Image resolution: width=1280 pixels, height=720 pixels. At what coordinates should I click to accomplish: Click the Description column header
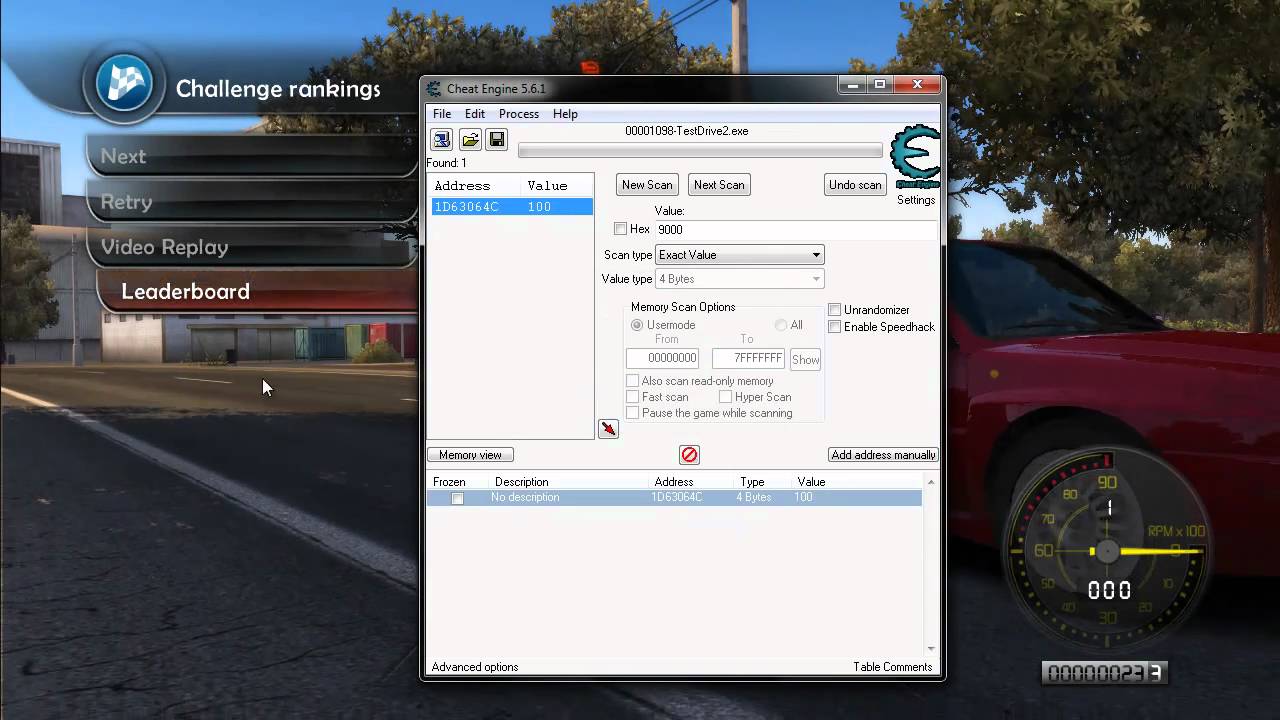click(x=521, y=482)
